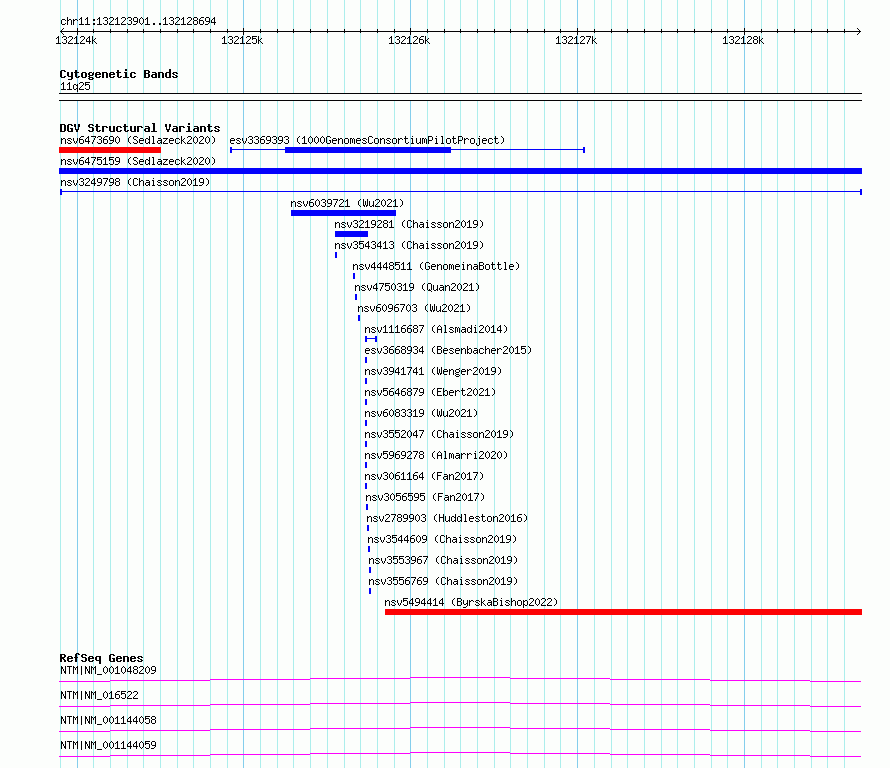Select the nsv6083319 (Wu2021) label

coord(421,413)
